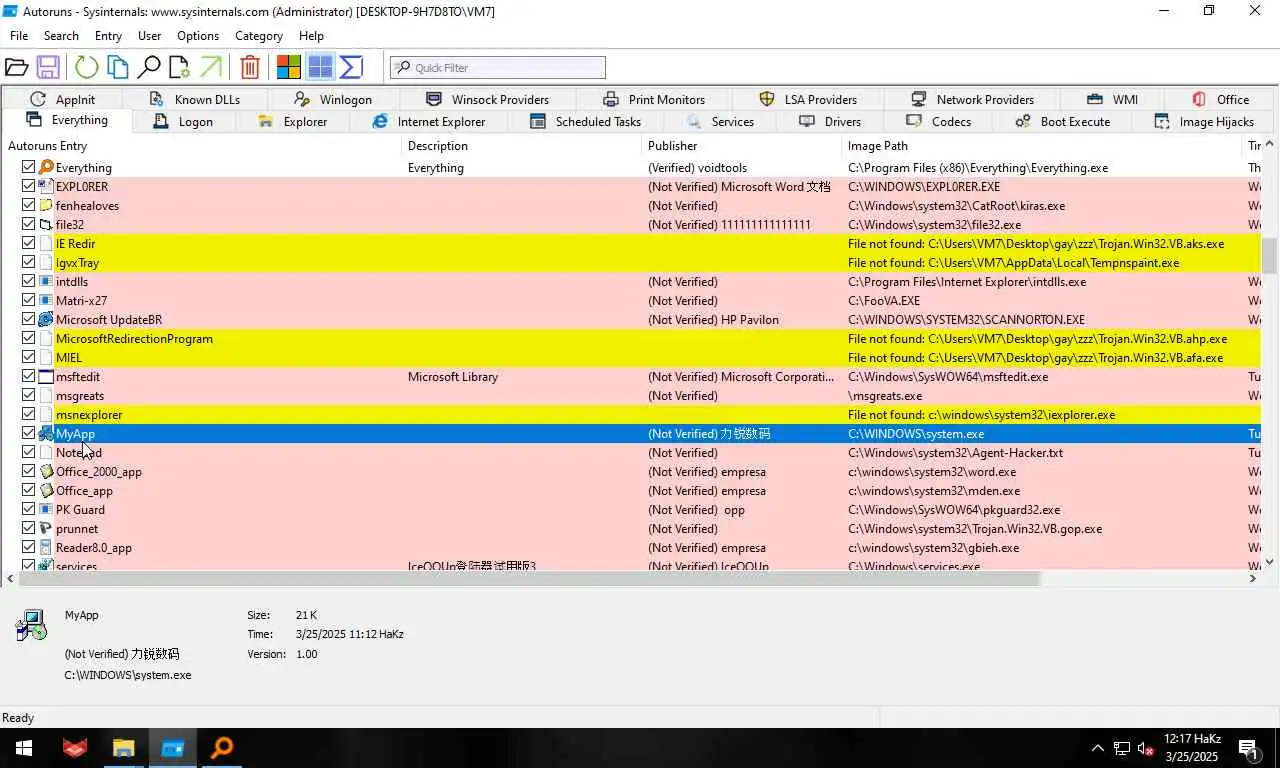Screen dimensions: 1280x768
Task: Refresh the autoruns scan
Action: (x=87, y=67)
